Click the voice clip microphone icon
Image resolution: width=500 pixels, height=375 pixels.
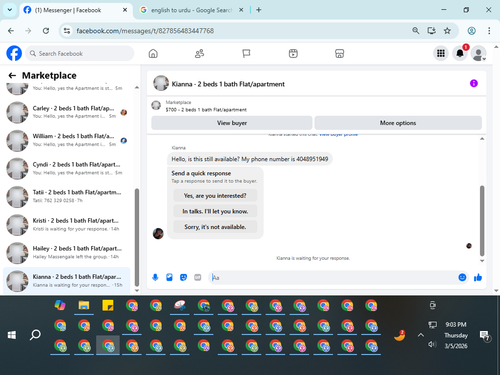click(155, 277)
